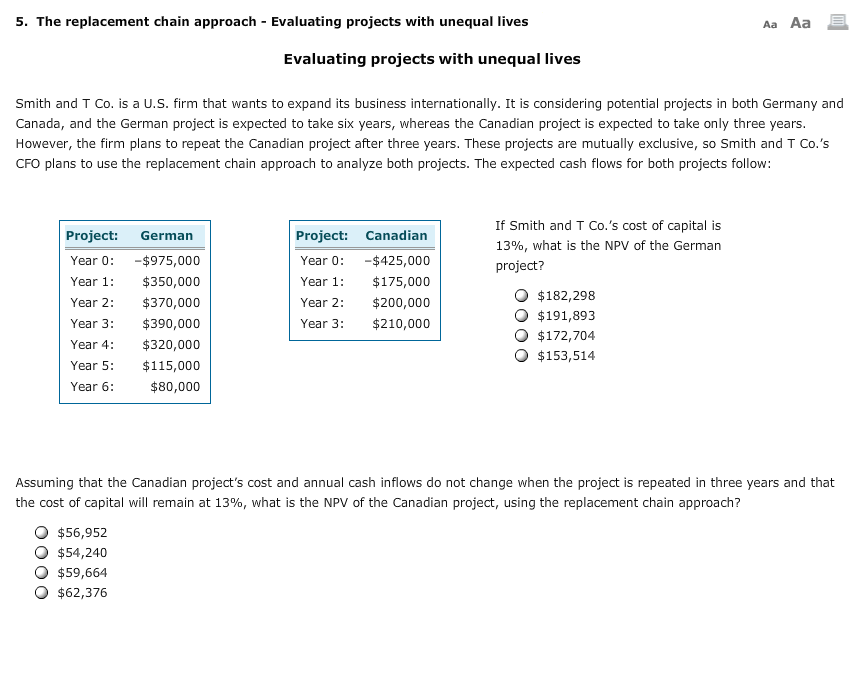This screenshot has height=688, width=852.
Task: Click Canadian Year 3 cash flow $210,000
Action: 401,324
